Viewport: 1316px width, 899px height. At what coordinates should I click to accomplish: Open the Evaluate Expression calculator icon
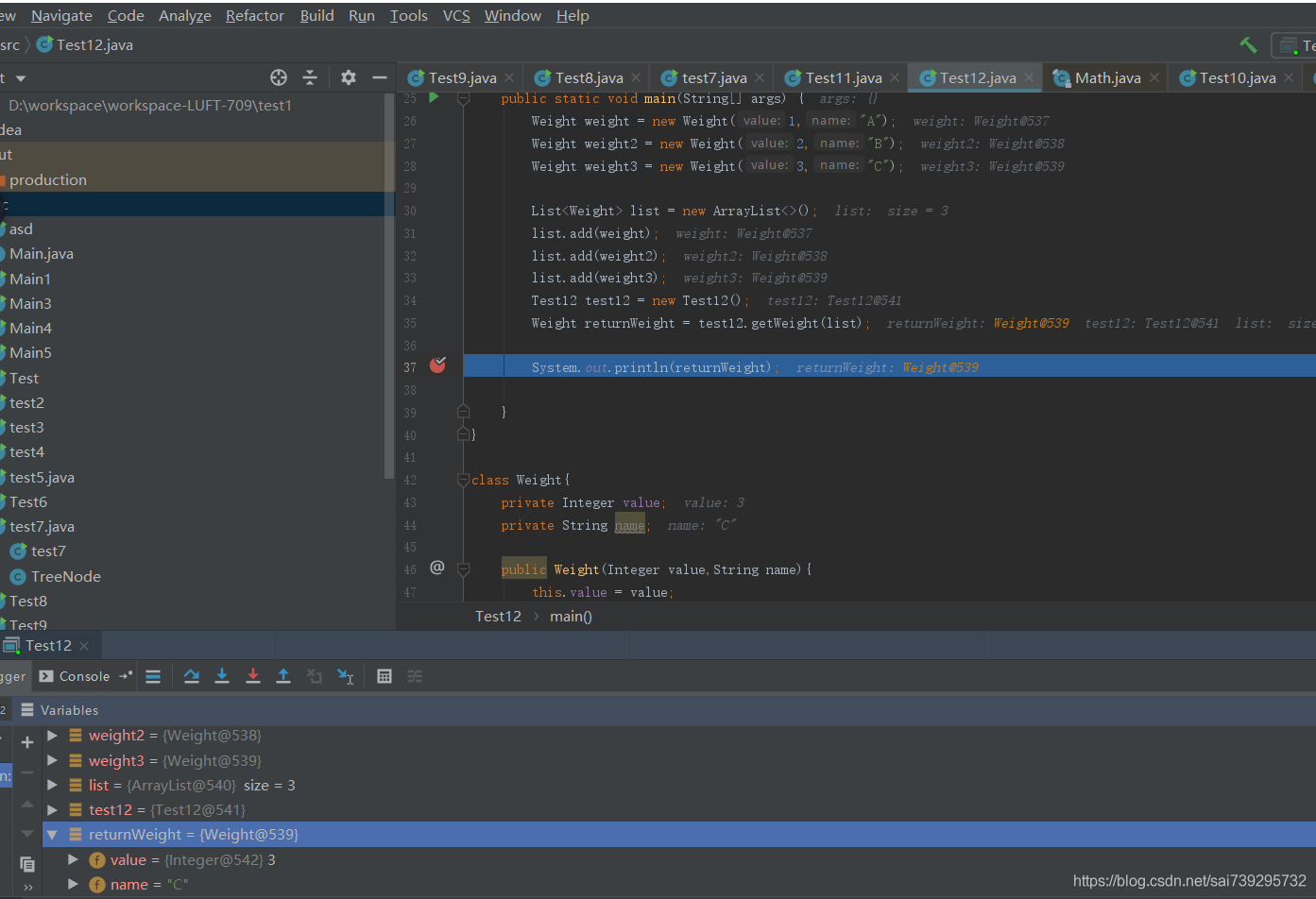(x=385, y=676)
